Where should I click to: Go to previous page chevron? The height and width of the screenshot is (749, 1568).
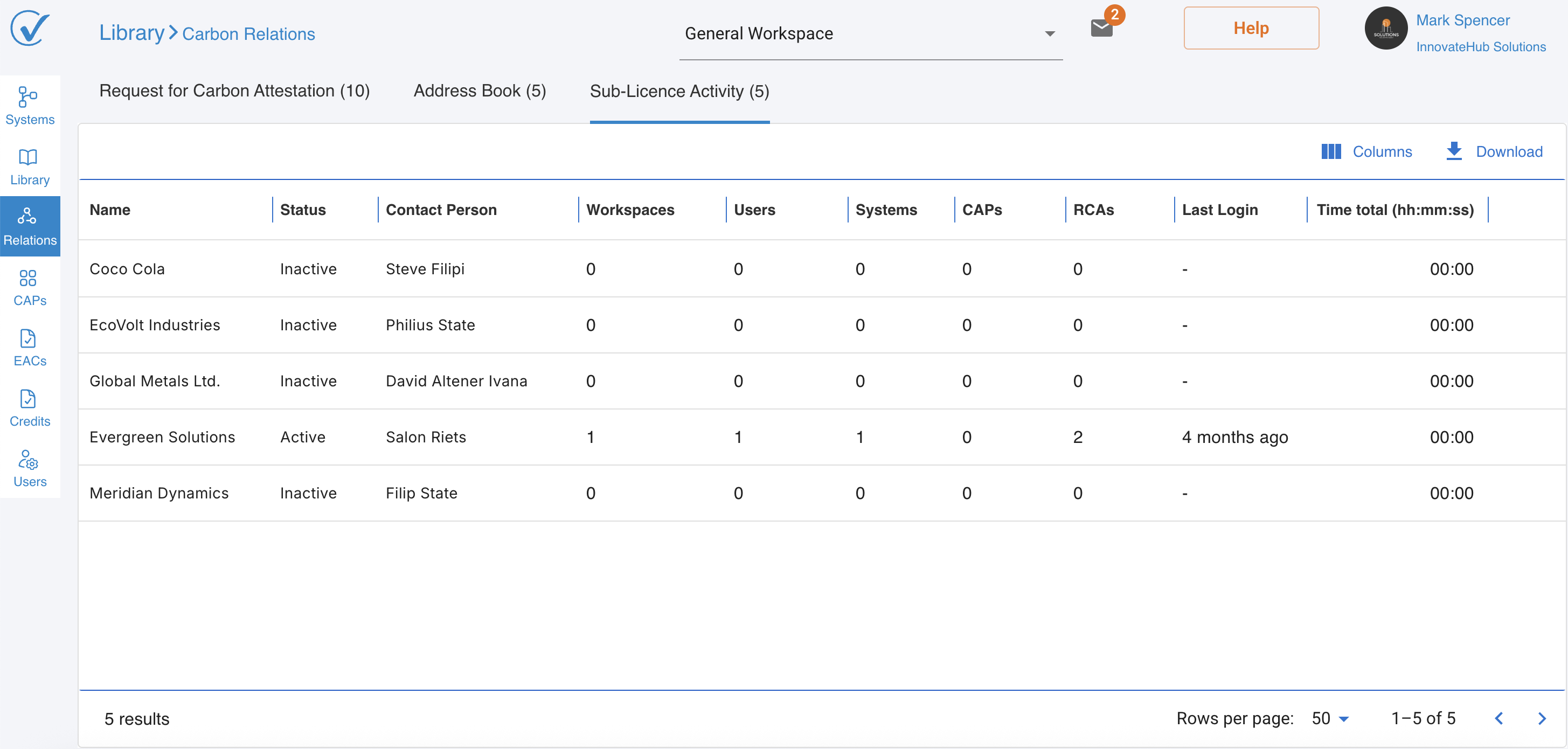point(1498,718)
